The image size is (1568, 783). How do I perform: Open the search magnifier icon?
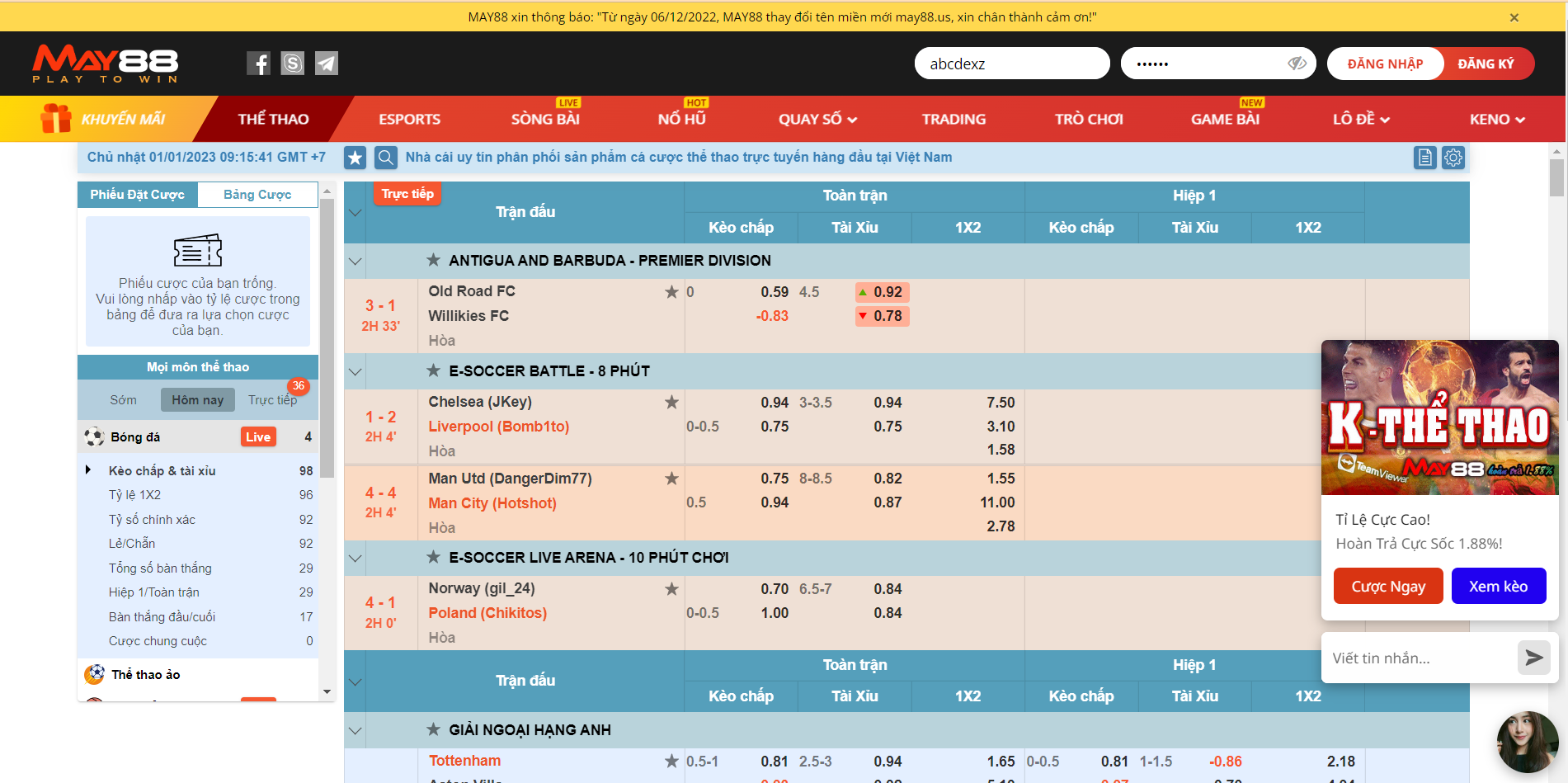[385, 158]
